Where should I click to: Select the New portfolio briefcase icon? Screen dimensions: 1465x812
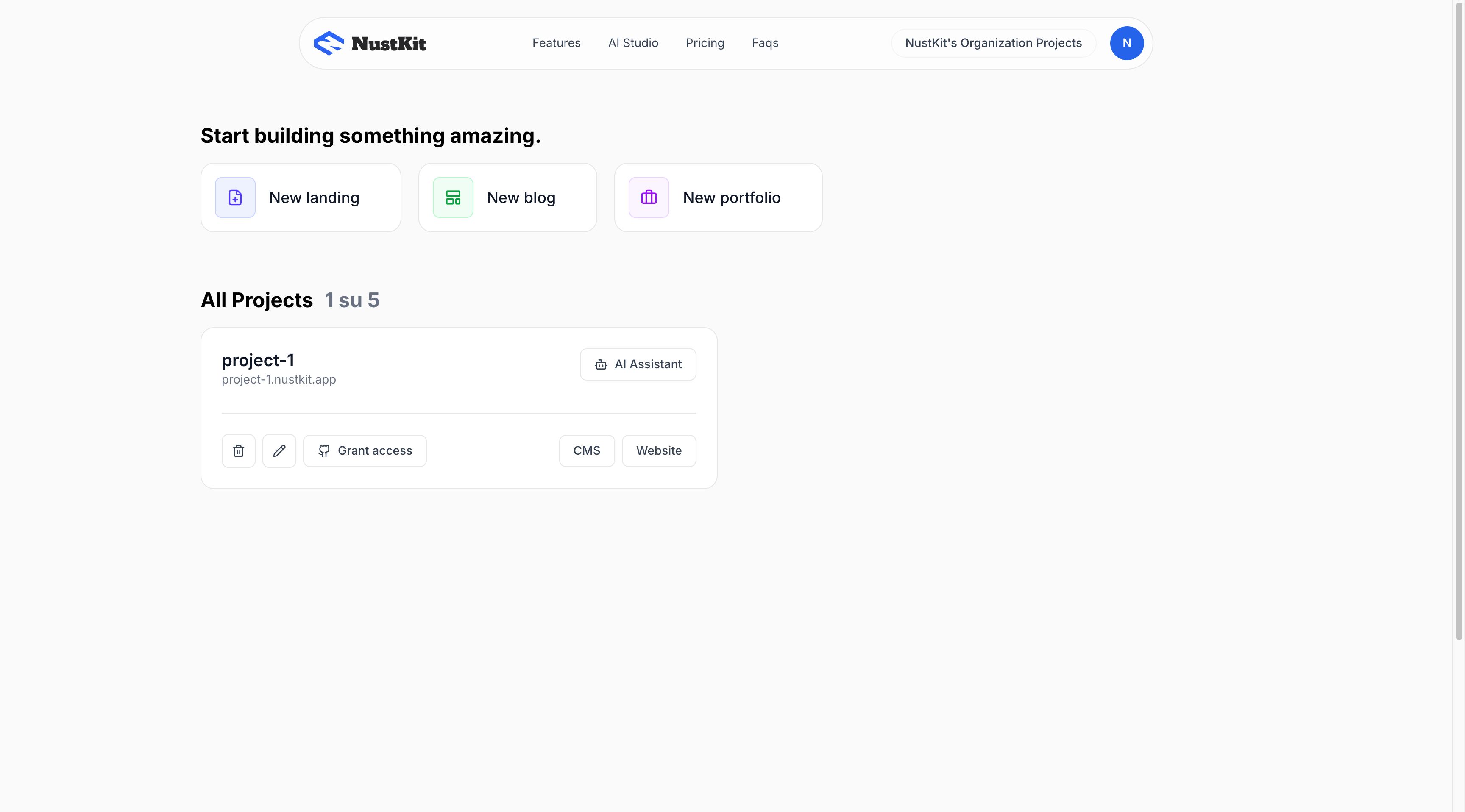tap(649, 197)
